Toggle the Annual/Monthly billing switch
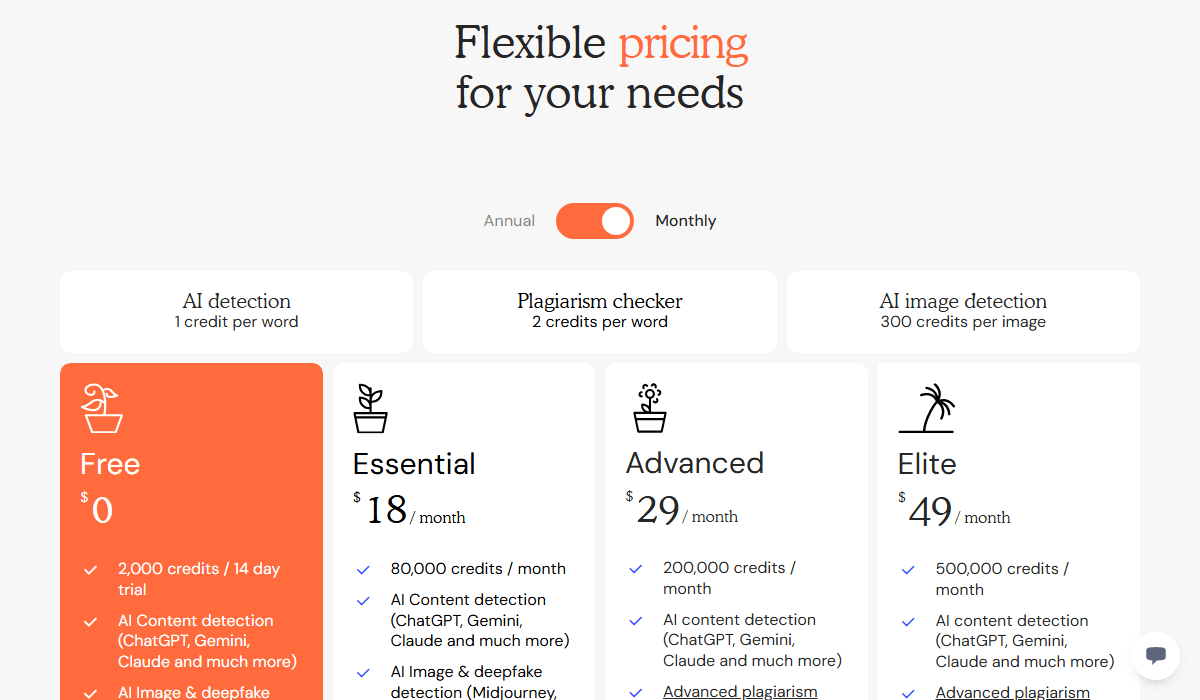 coord(595,221)
